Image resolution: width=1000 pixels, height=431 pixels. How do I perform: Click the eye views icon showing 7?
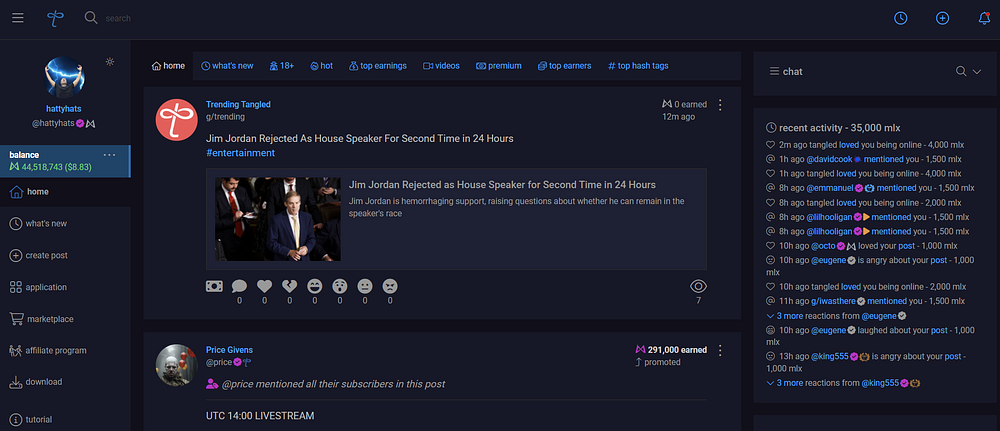[699, 286]
